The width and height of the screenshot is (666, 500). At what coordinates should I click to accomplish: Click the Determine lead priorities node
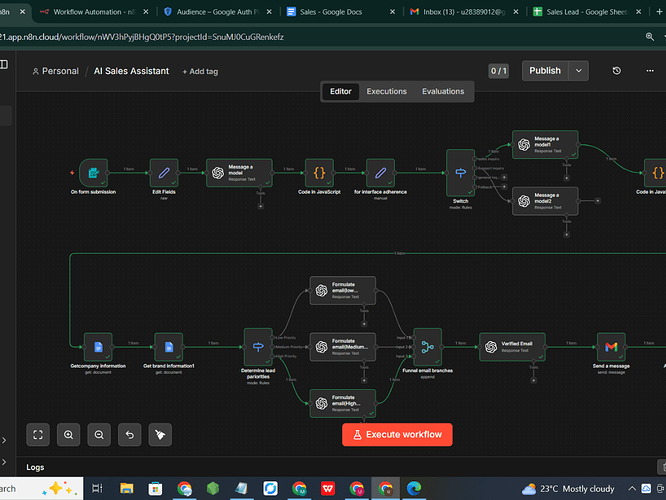[258, 346]
